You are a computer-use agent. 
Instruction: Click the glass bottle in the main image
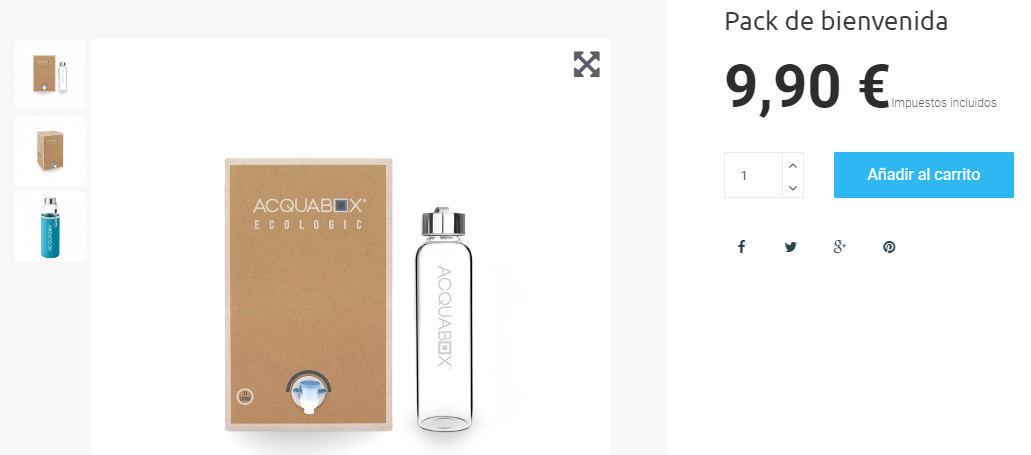pos(444,321)
